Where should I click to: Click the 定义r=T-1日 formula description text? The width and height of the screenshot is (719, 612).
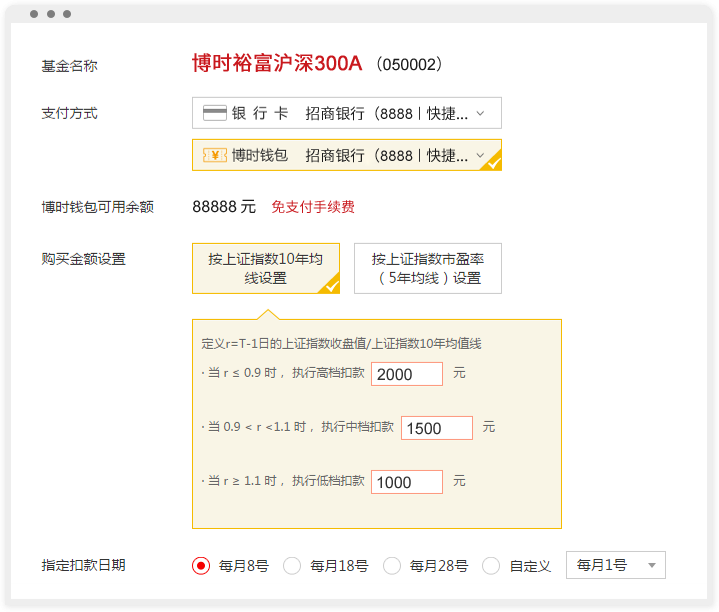tap(341, 343)
